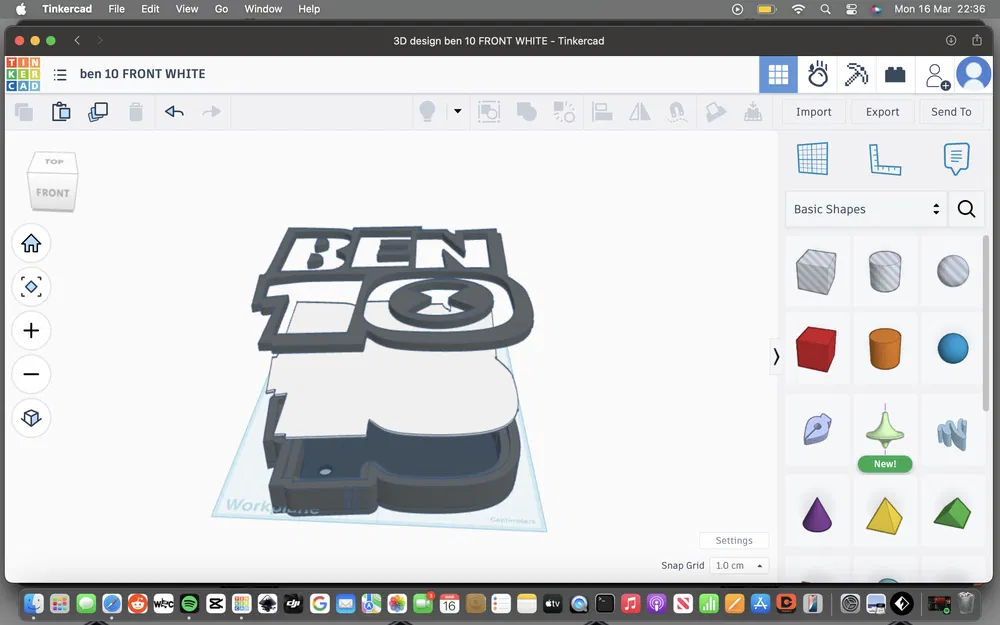Open the Align tool
This screenshot has width=1000, height=625.
[x=602, y=112]
